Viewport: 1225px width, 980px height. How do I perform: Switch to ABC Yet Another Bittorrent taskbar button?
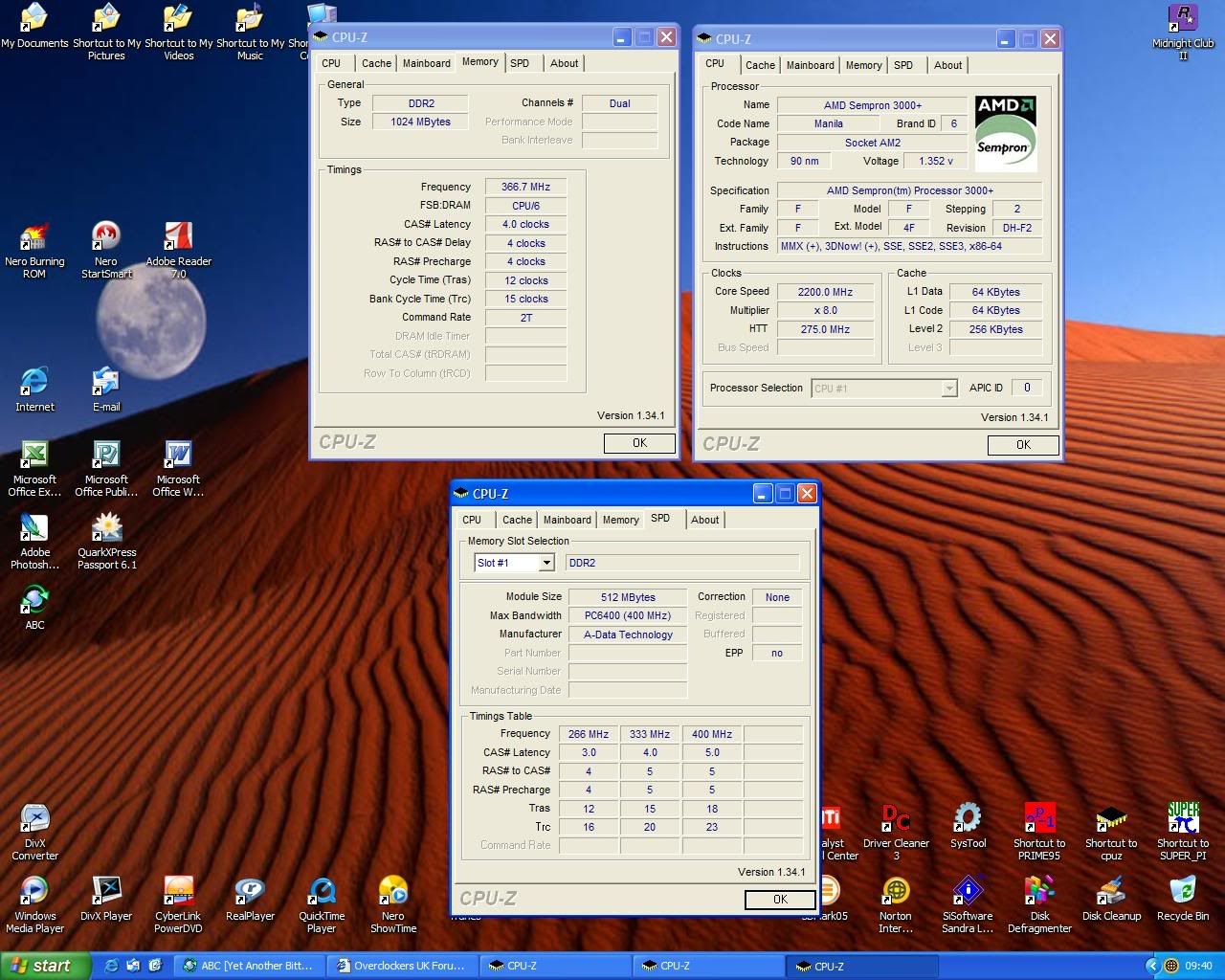(x=249, y=966)
